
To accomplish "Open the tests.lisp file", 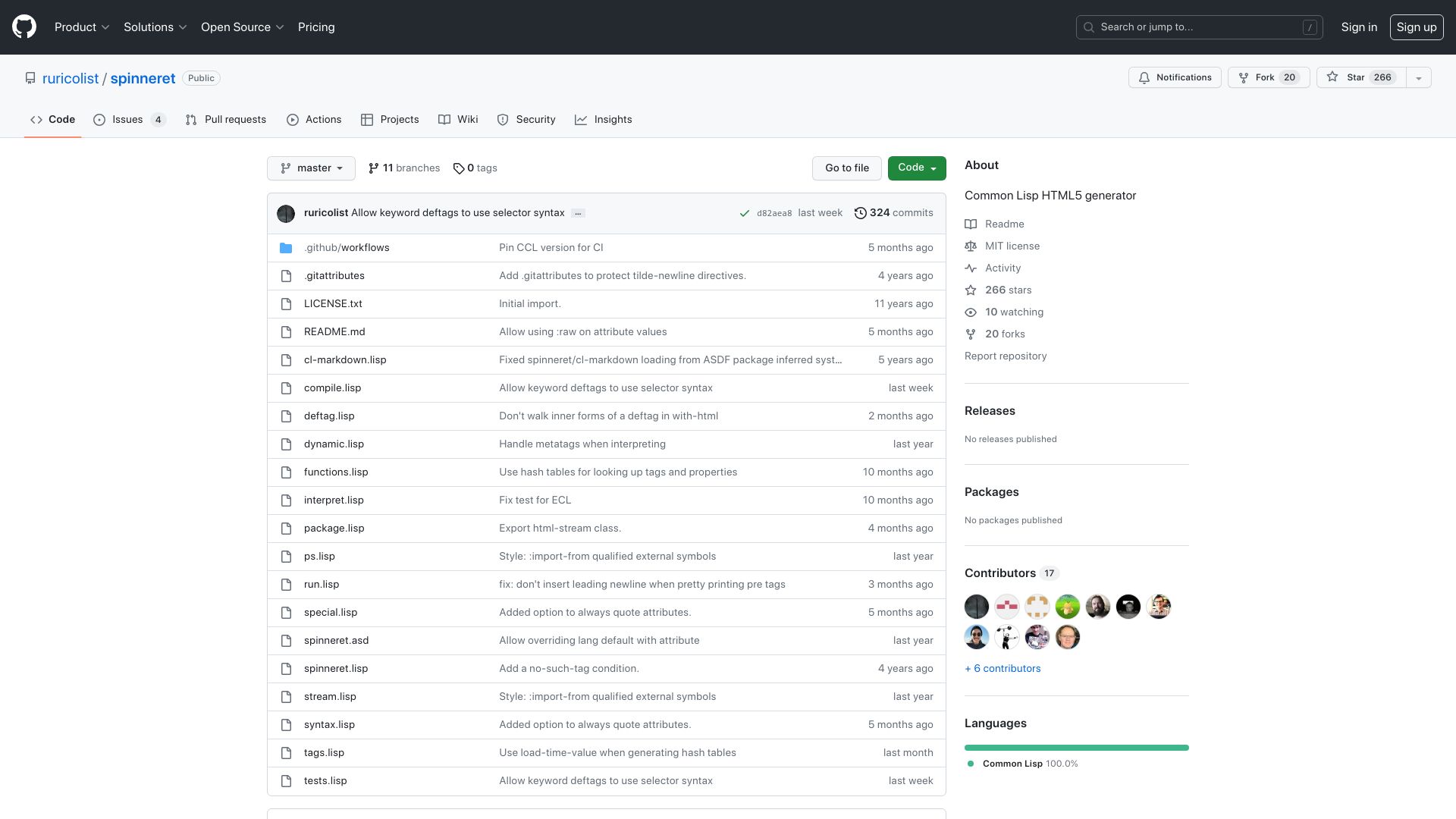I will 325,780.
